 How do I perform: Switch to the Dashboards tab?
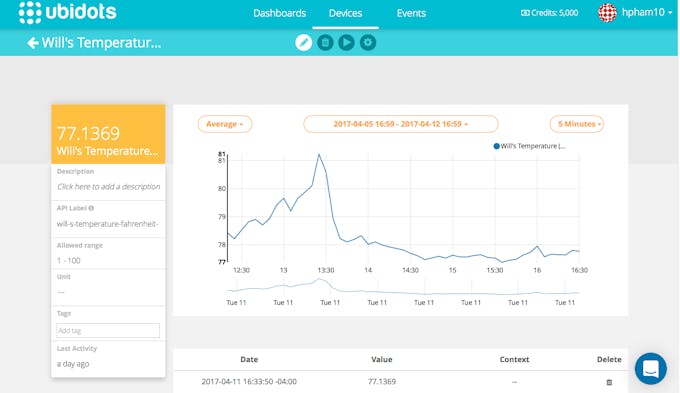280,13
